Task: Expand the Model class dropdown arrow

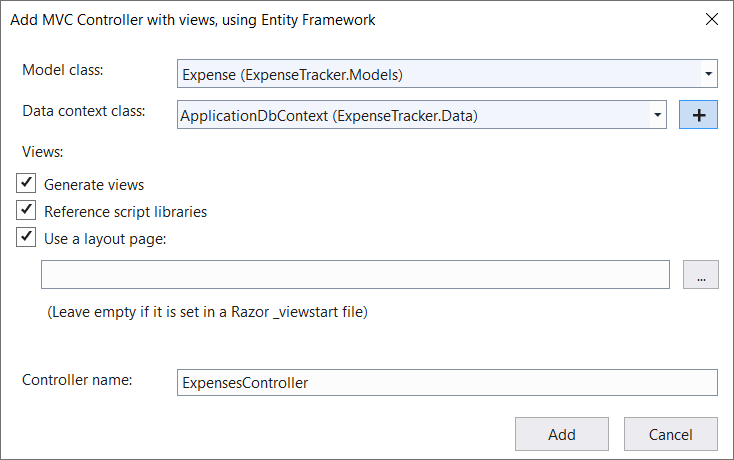Action: tap(708, 74)
